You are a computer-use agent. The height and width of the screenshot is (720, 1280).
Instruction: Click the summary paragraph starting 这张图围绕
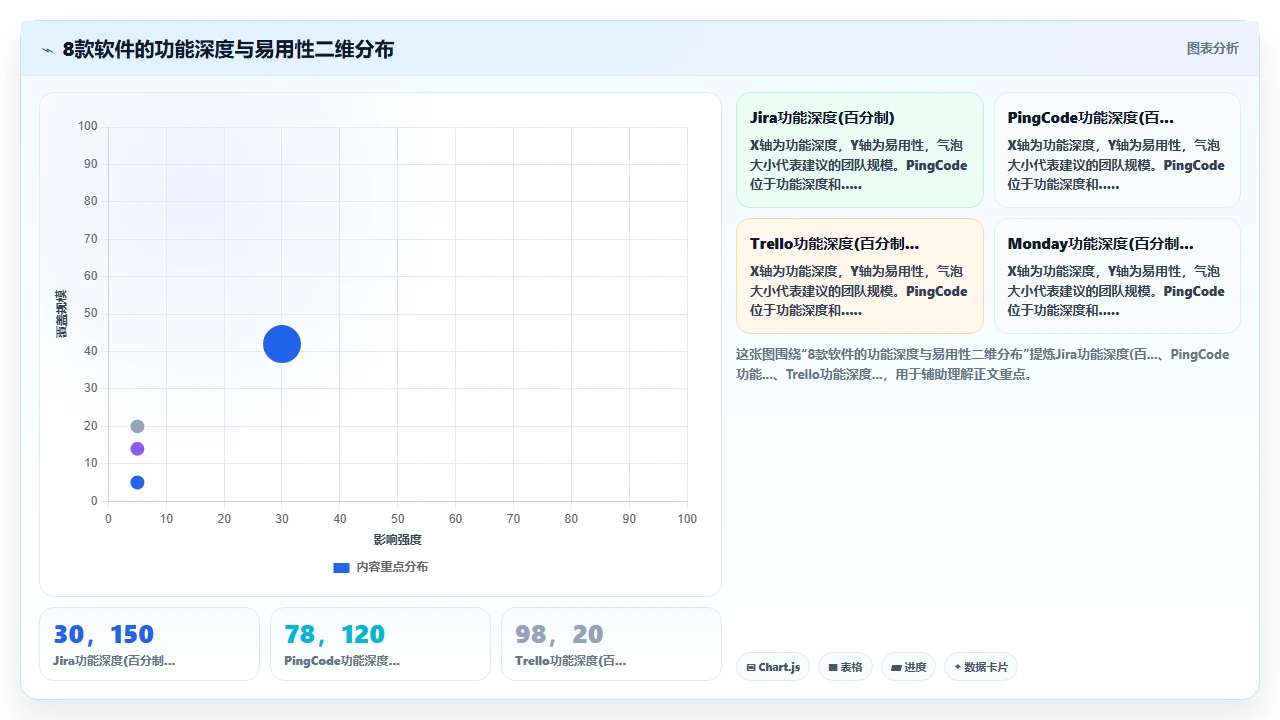983,364
